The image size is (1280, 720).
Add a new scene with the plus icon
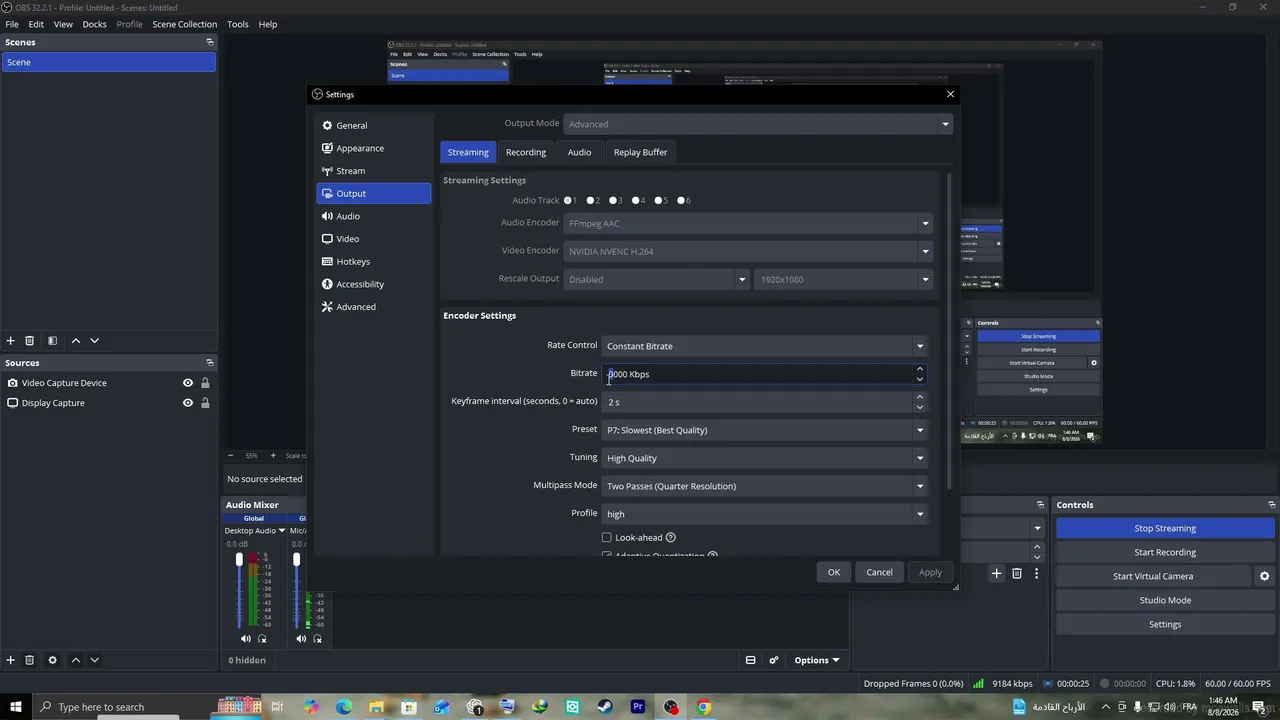11,341
